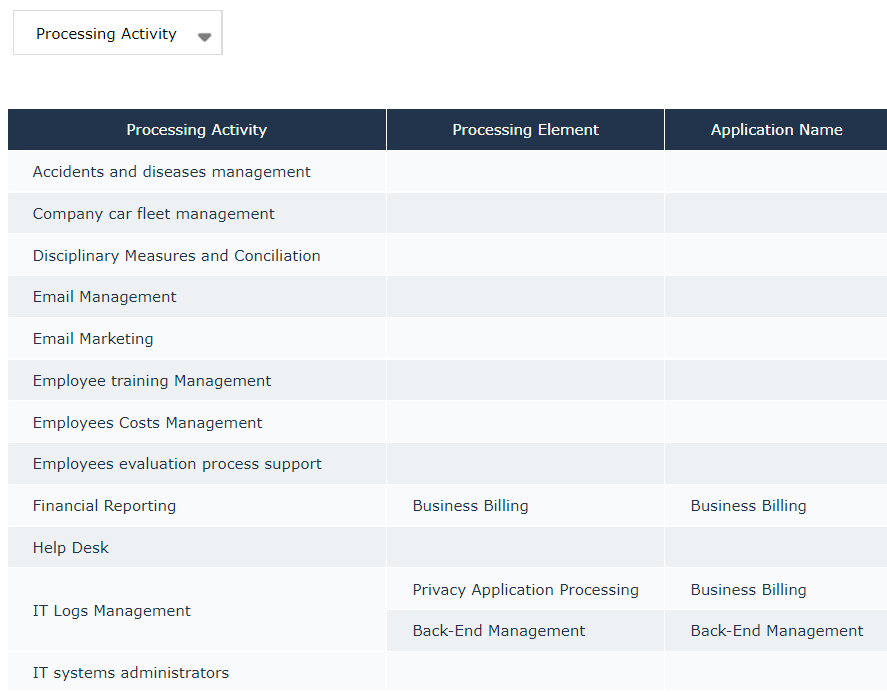Select the Email Marketing activity
Screen dimensions: 887x695
click(x=93, y=339)
